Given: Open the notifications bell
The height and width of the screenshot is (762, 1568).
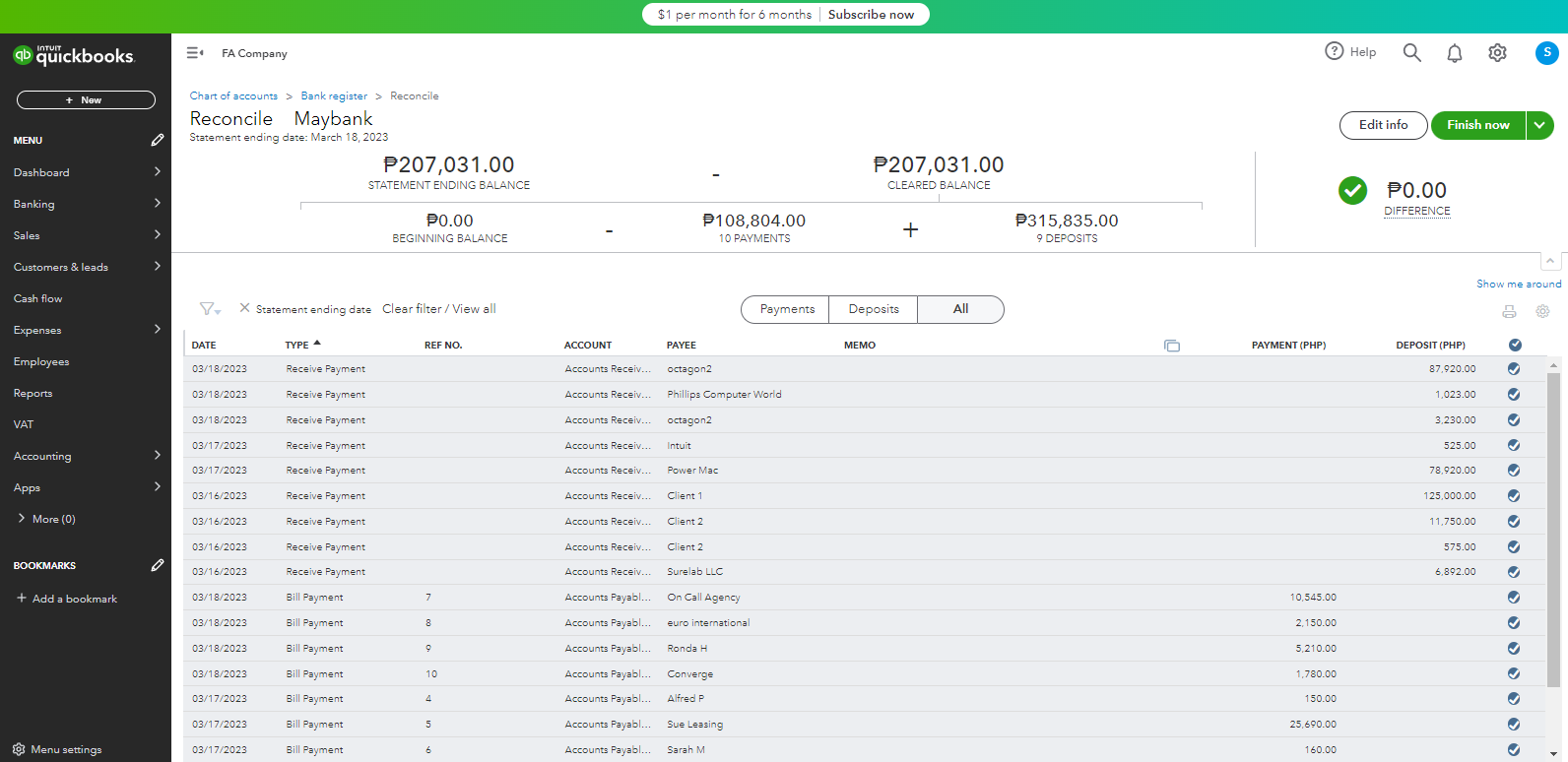Looking at the screenshot, I should (1454, 53).
